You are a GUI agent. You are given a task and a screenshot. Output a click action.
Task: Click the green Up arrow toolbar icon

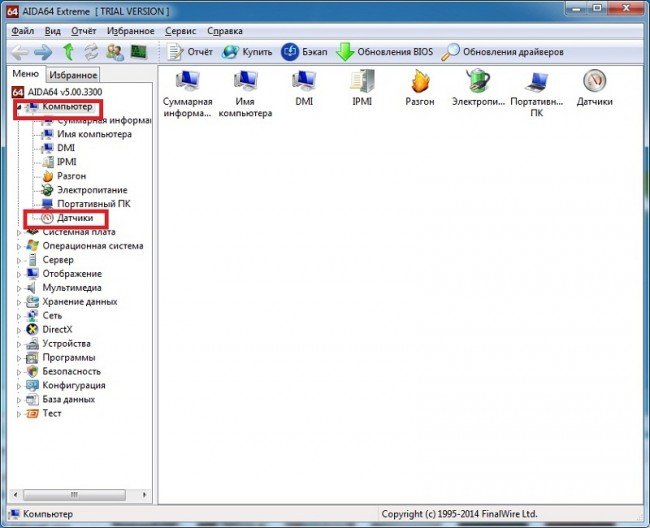tap(68, 51)
